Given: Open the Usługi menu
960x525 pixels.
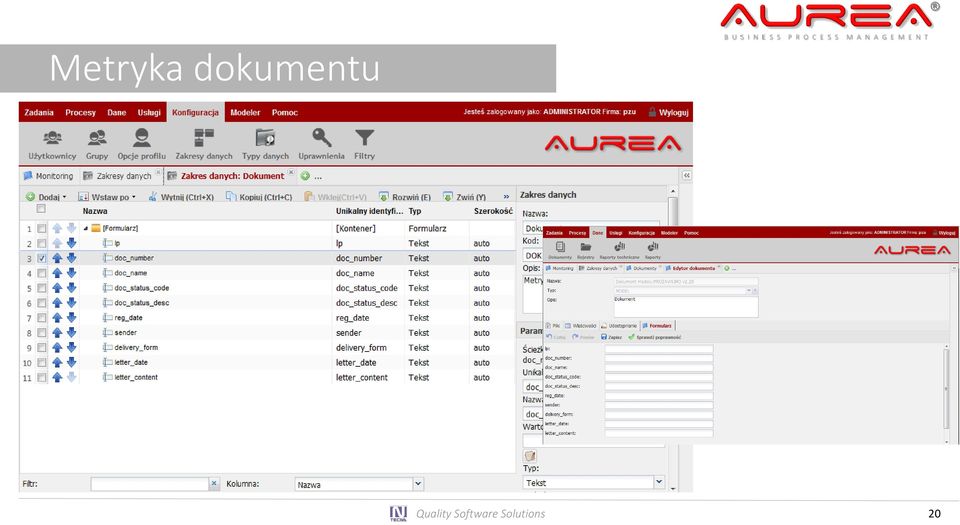Looking at the screenshot, I should point(149,113).
